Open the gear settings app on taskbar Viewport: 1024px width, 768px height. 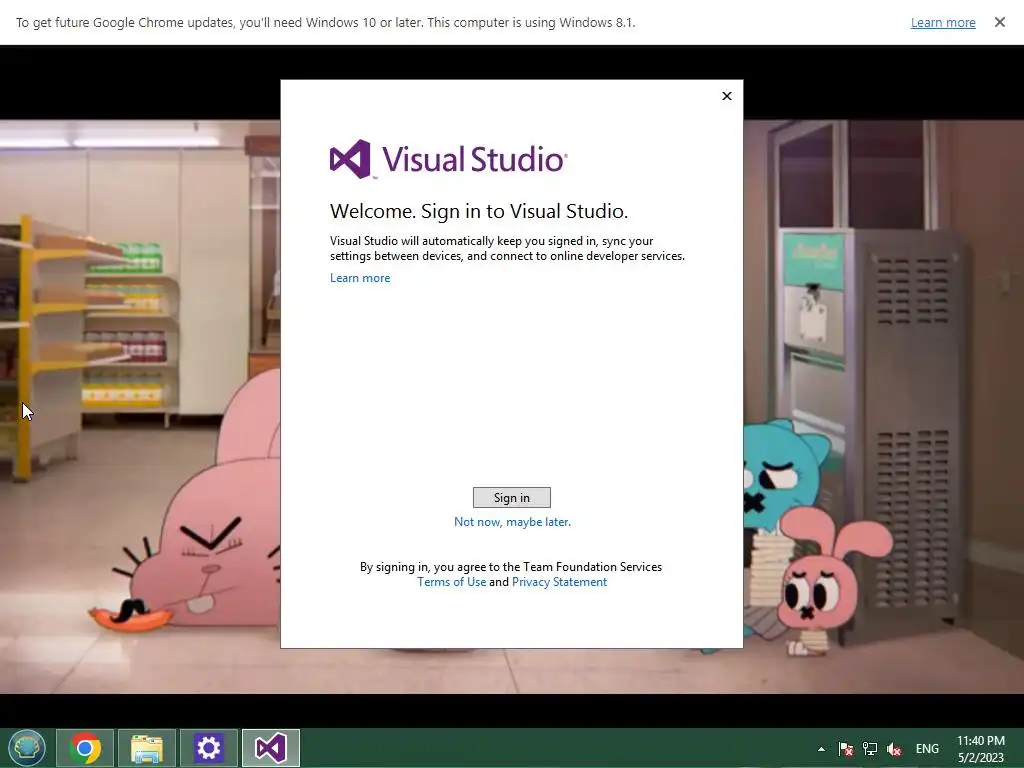[x=208, y=748]
